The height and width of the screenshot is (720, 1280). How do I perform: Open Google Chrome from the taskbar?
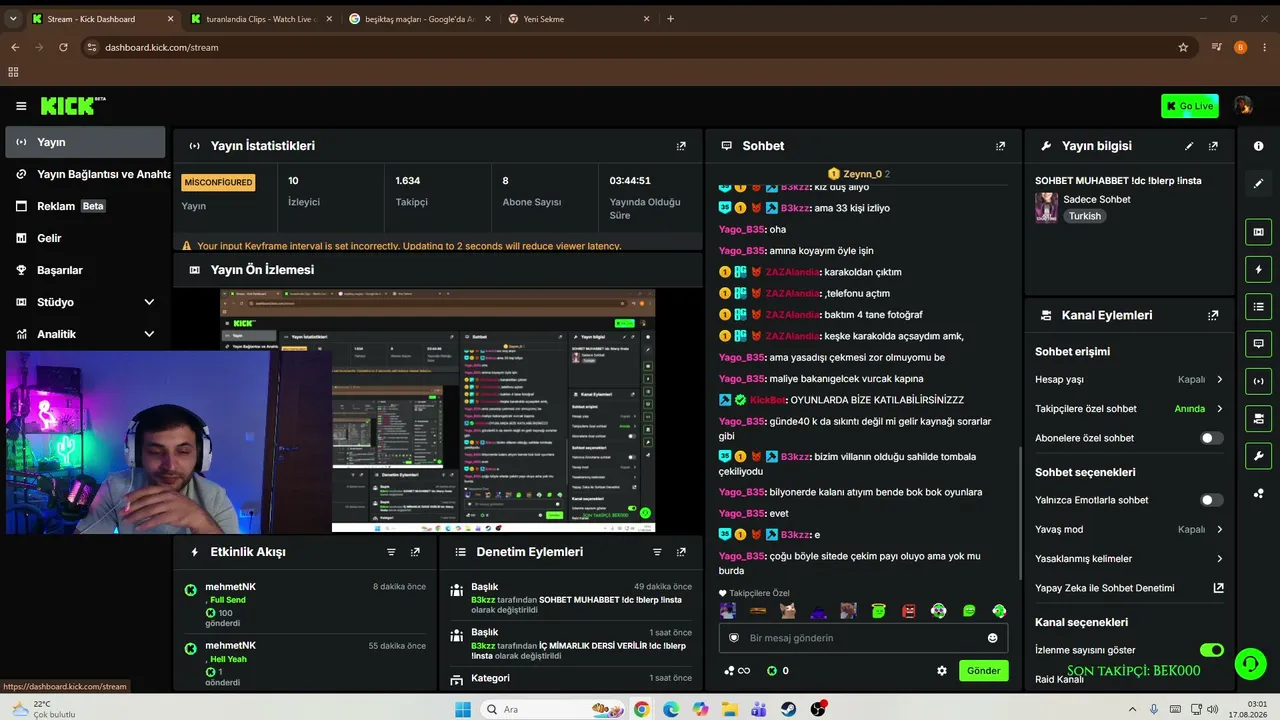[641, 709]
